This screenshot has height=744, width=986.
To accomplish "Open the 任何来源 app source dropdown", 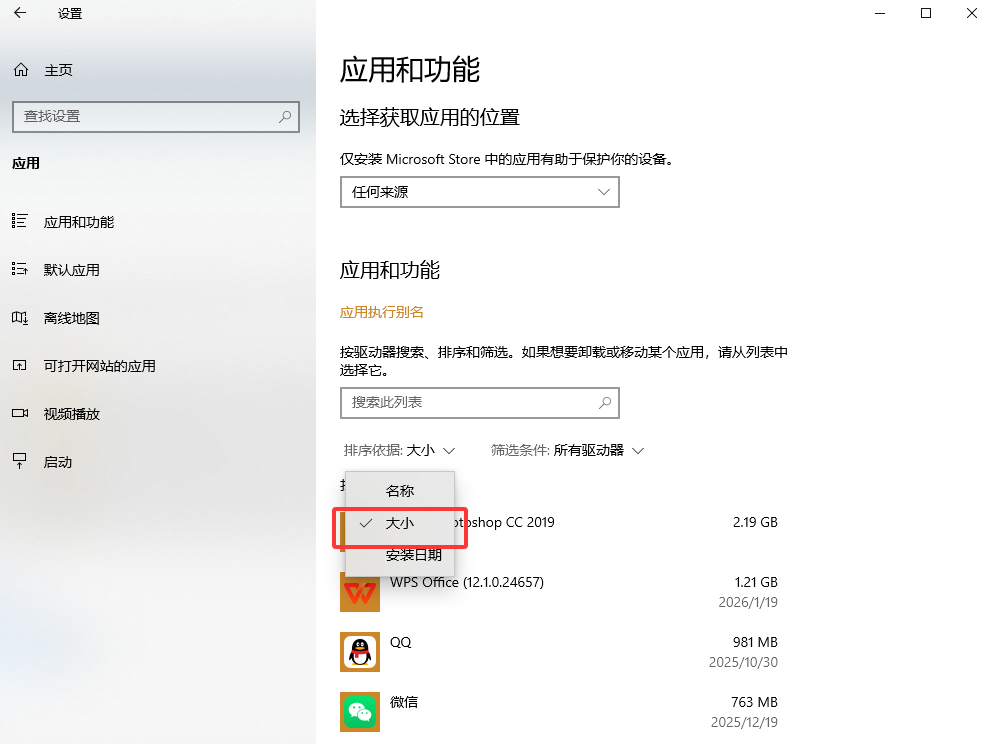I will click(x=479, y=192).
